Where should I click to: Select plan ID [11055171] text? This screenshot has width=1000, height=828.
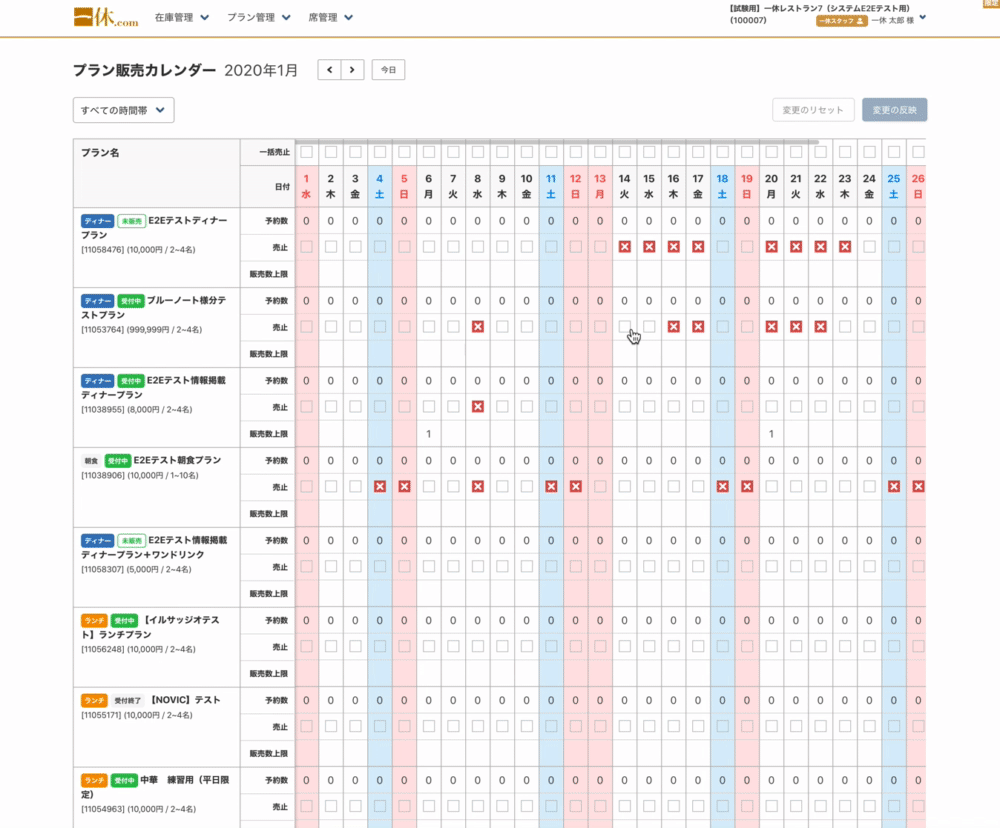[x=103, y=715]
